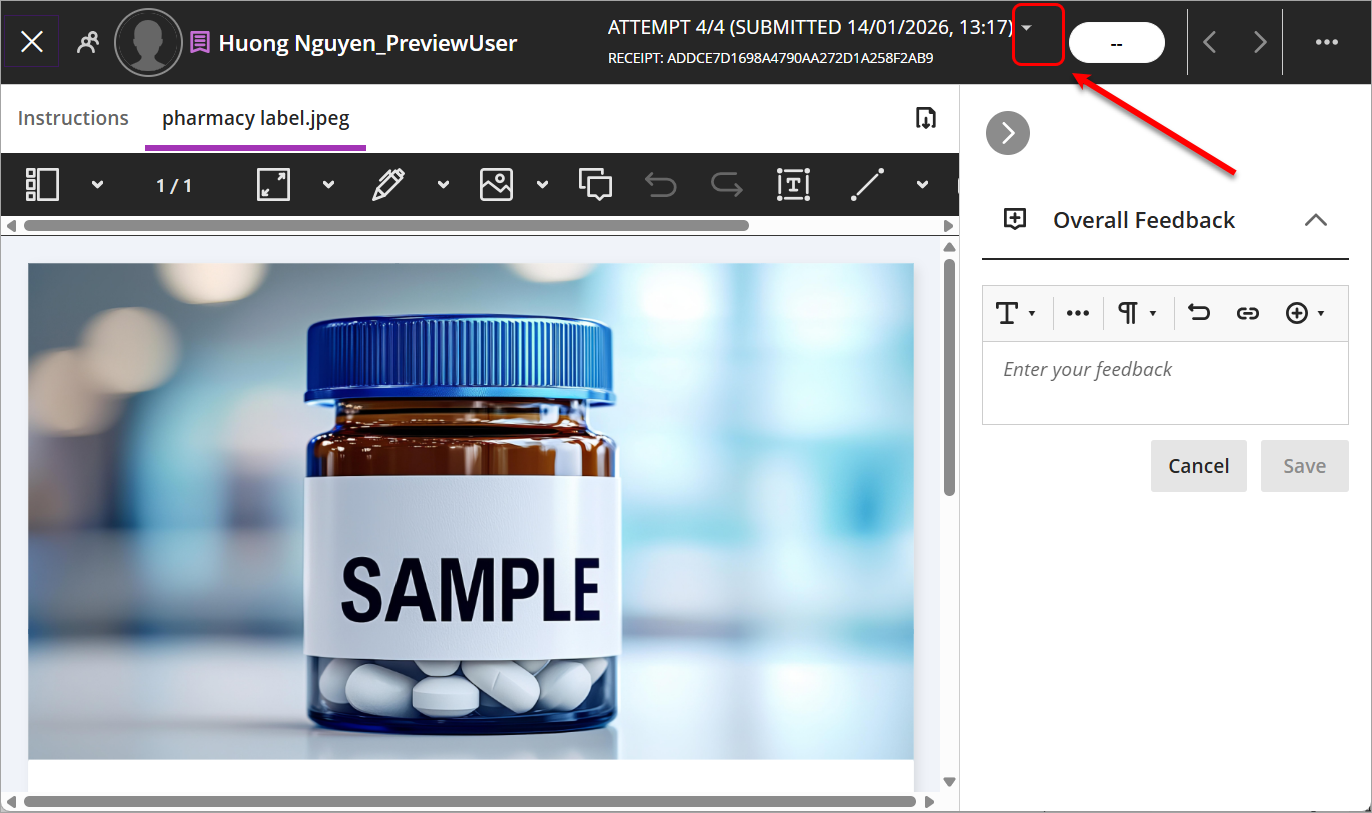Screen dimensions: 1372x813
Task: Close the submission grading view
Action: [x=32, y=42]
